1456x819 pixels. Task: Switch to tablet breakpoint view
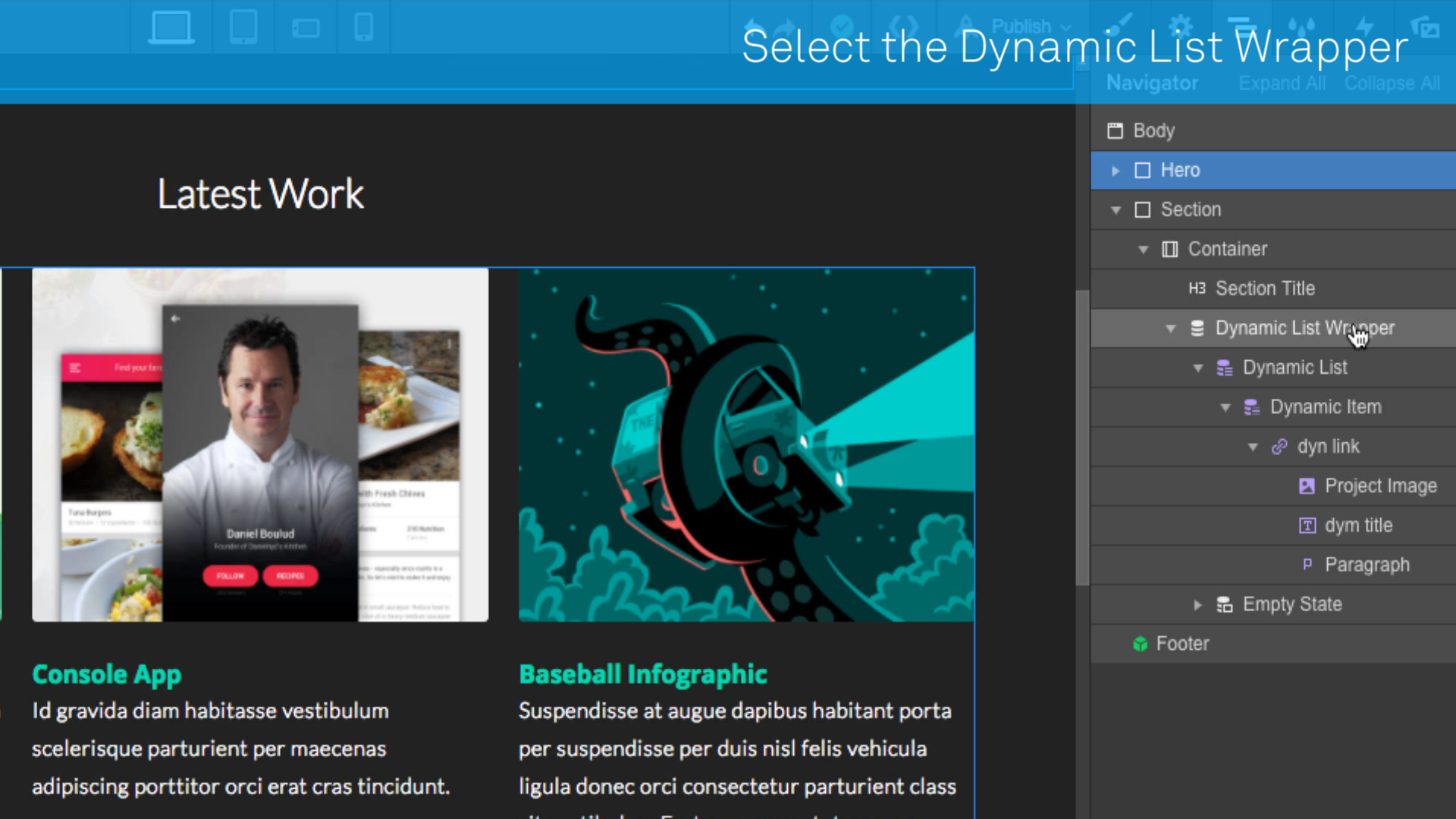pos(243,27)
